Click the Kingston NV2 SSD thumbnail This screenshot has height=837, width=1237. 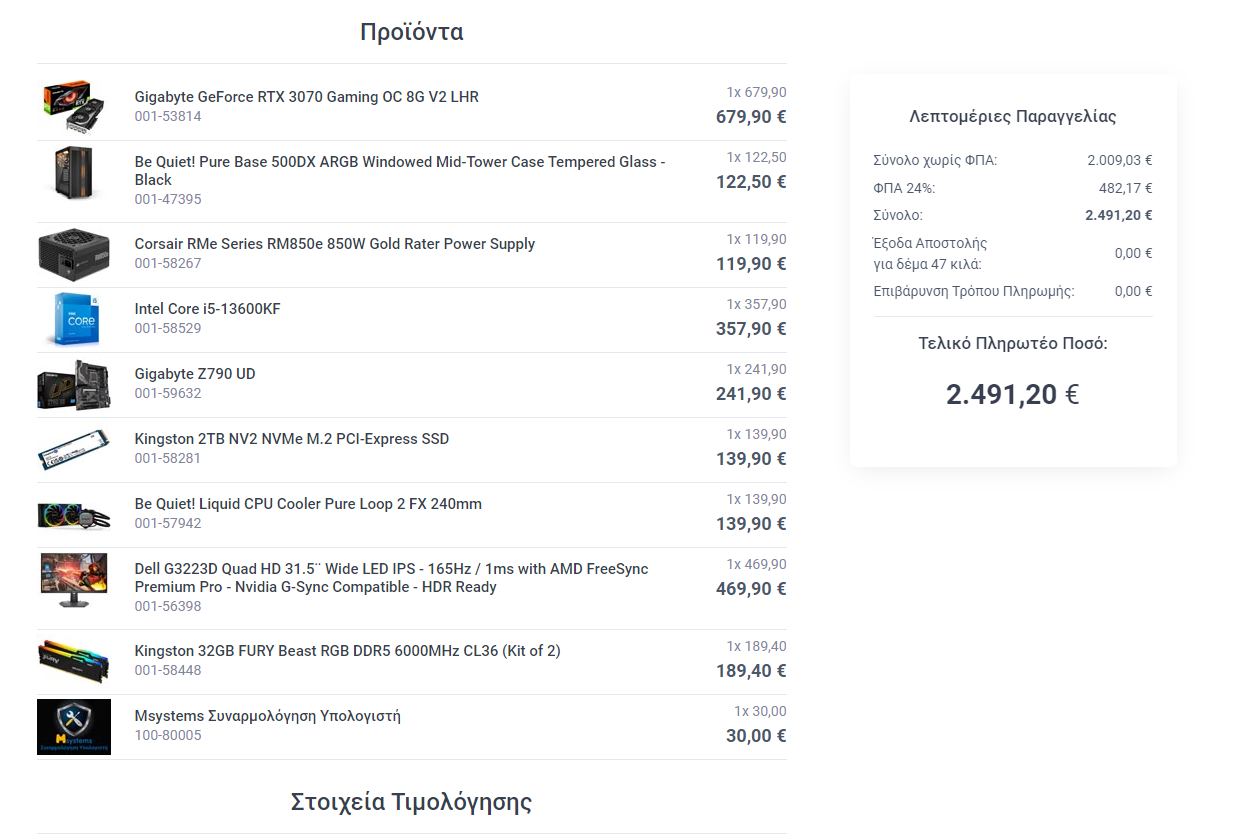74,450
